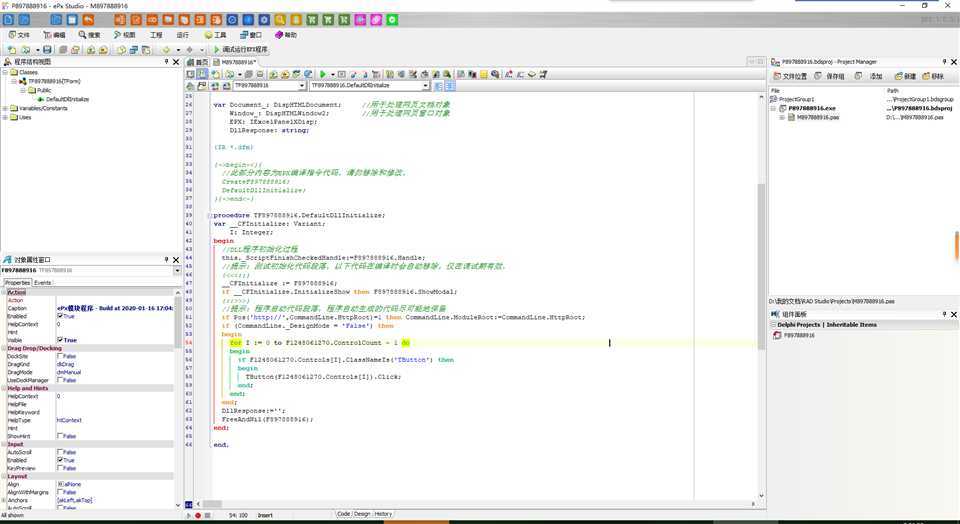Click the highlighted second icon in editor toolbar
The height and width of the screenshot is (524, 960).
coord(202,74)
